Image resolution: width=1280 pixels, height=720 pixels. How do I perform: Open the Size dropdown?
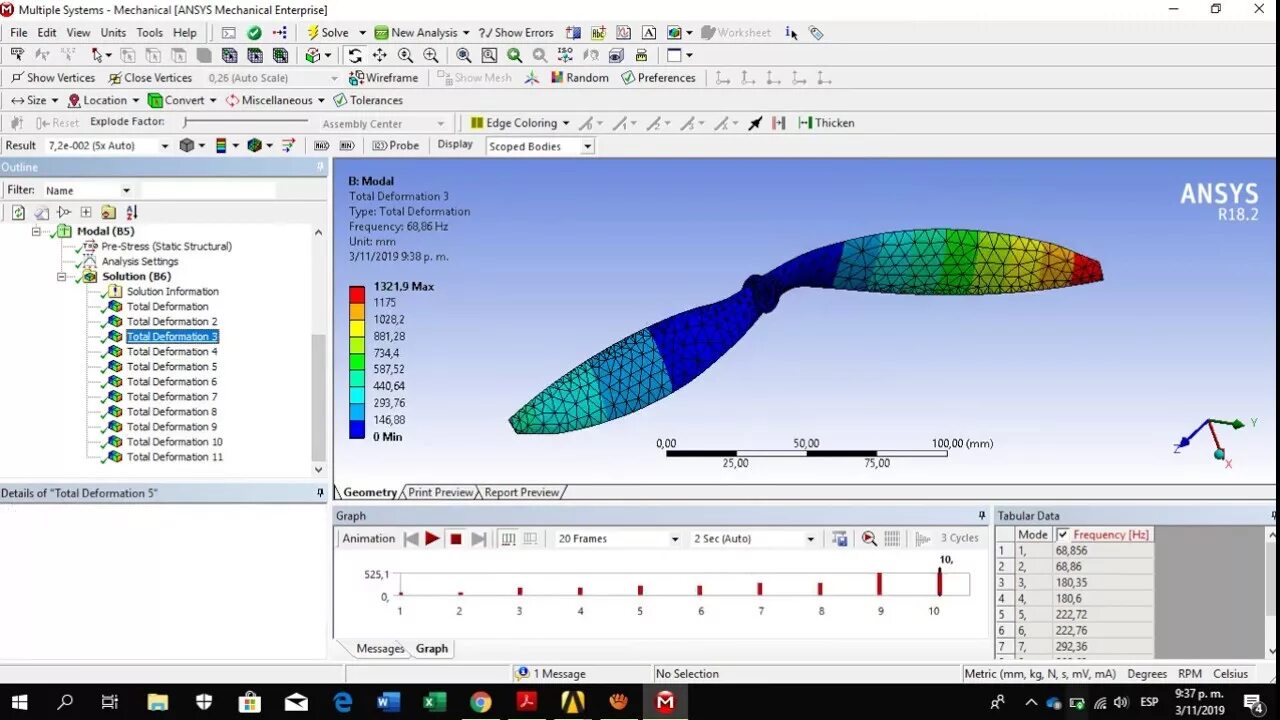(34, 100)
